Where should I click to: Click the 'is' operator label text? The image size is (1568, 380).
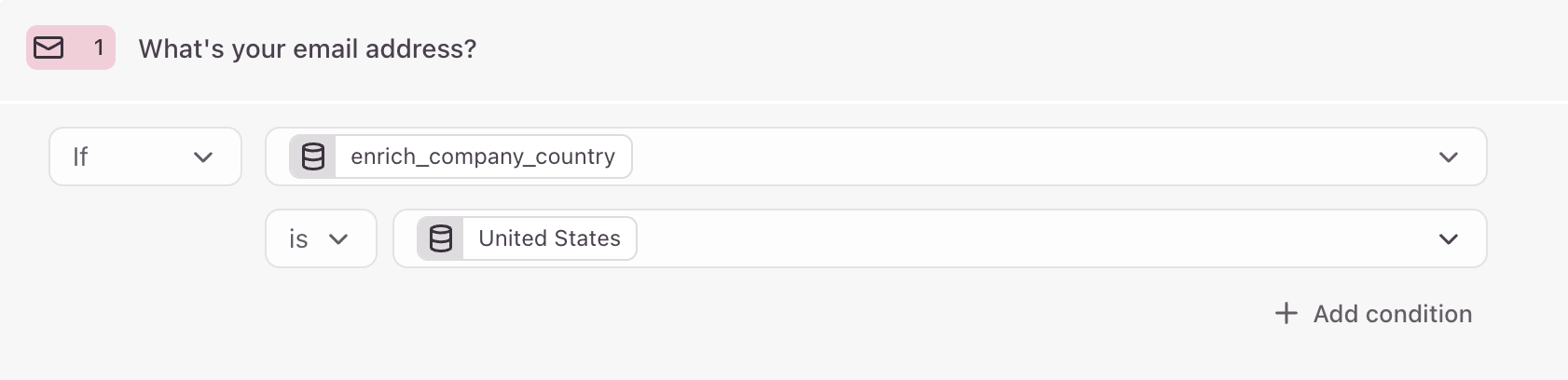coord(298,239)
